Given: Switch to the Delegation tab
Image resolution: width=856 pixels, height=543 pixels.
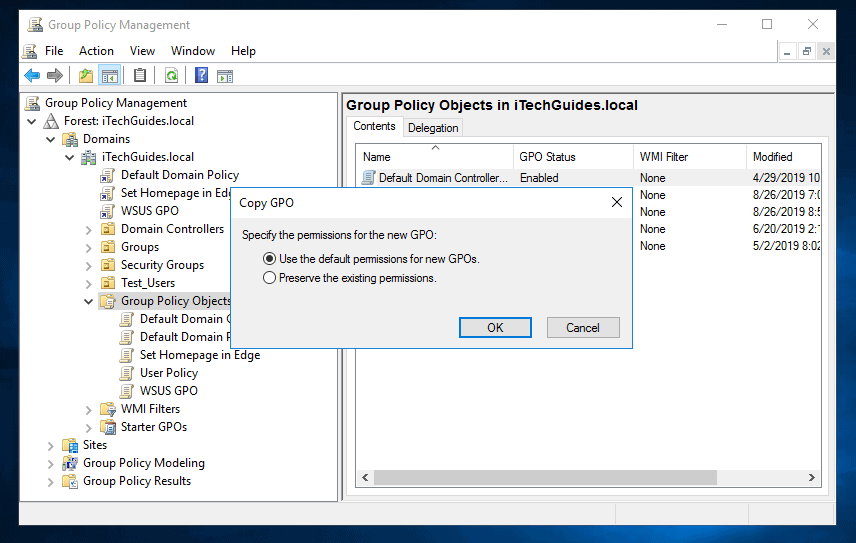Looking at the screenshot, I should [x=433, y=128].
